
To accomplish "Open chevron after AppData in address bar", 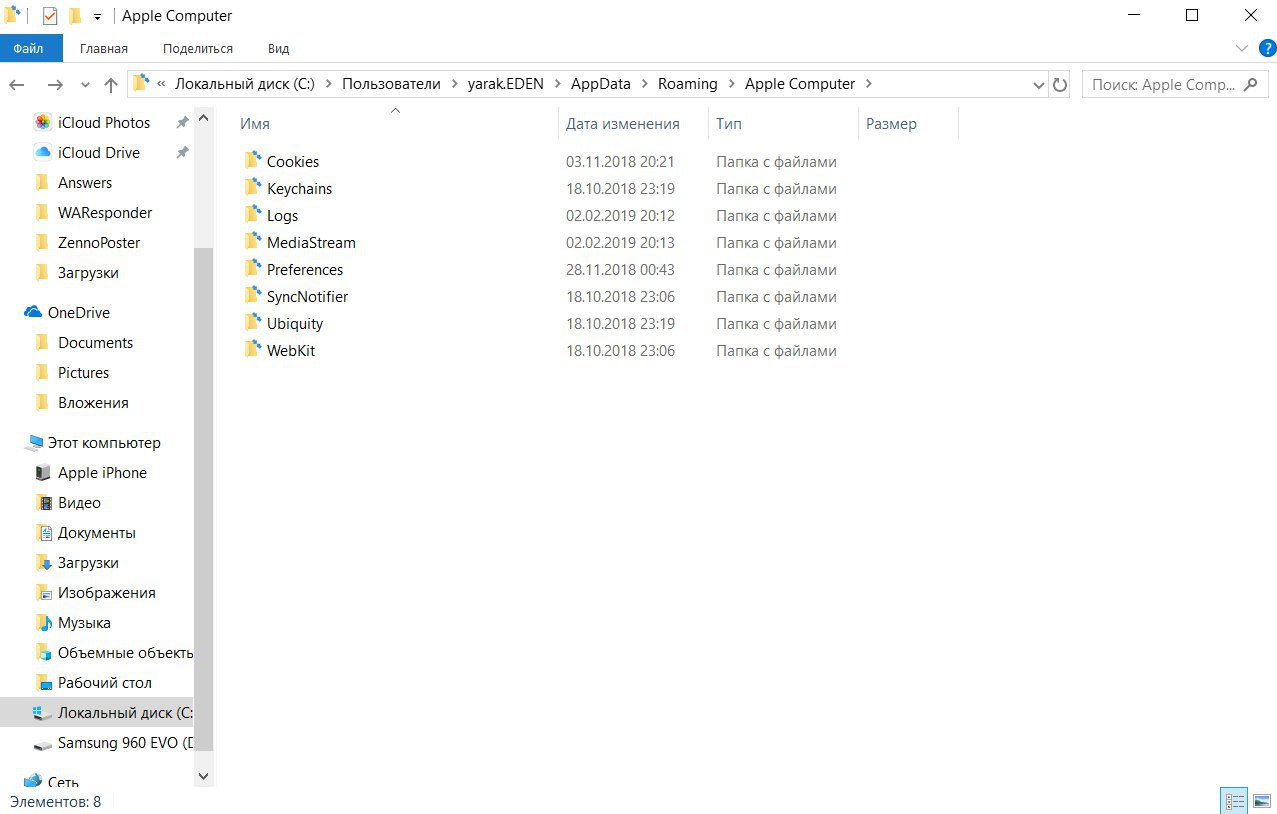I will [x=644, y=84].
